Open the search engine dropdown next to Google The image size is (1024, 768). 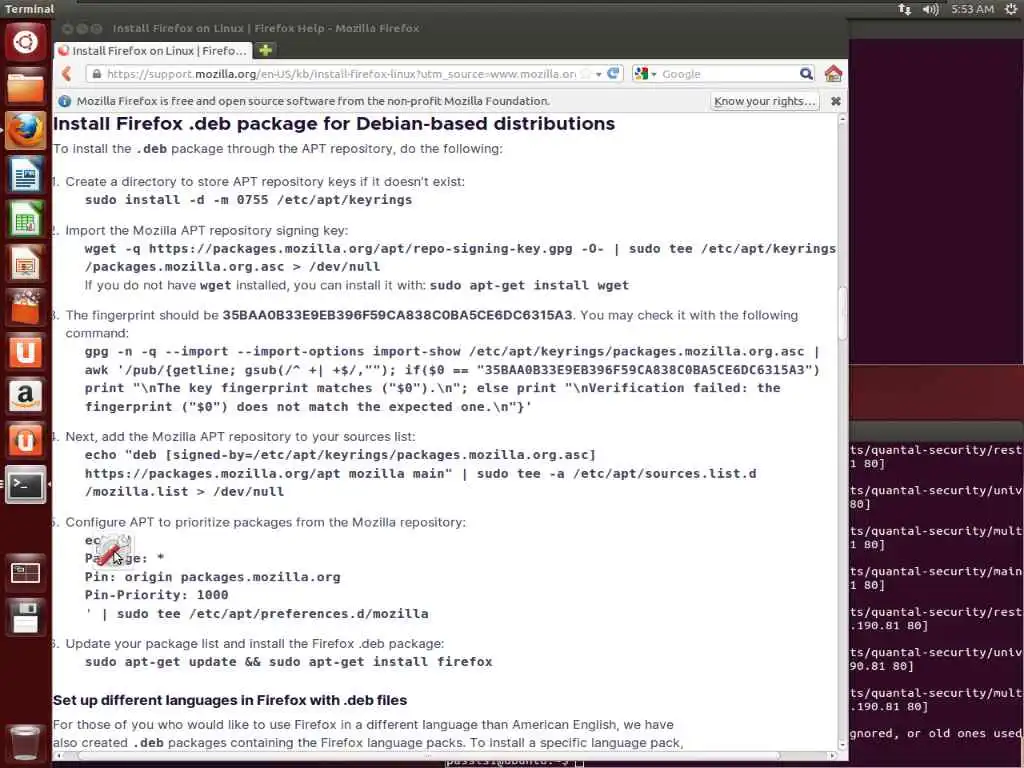click(x=645, y=74)
